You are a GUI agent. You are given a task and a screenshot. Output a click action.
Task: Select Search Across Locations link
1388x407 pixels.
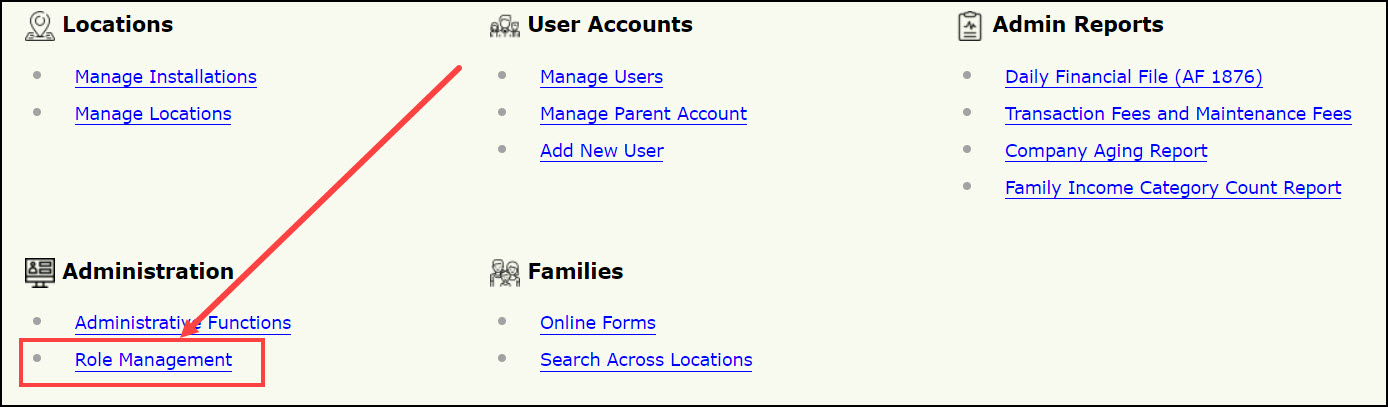coord(646,360)
